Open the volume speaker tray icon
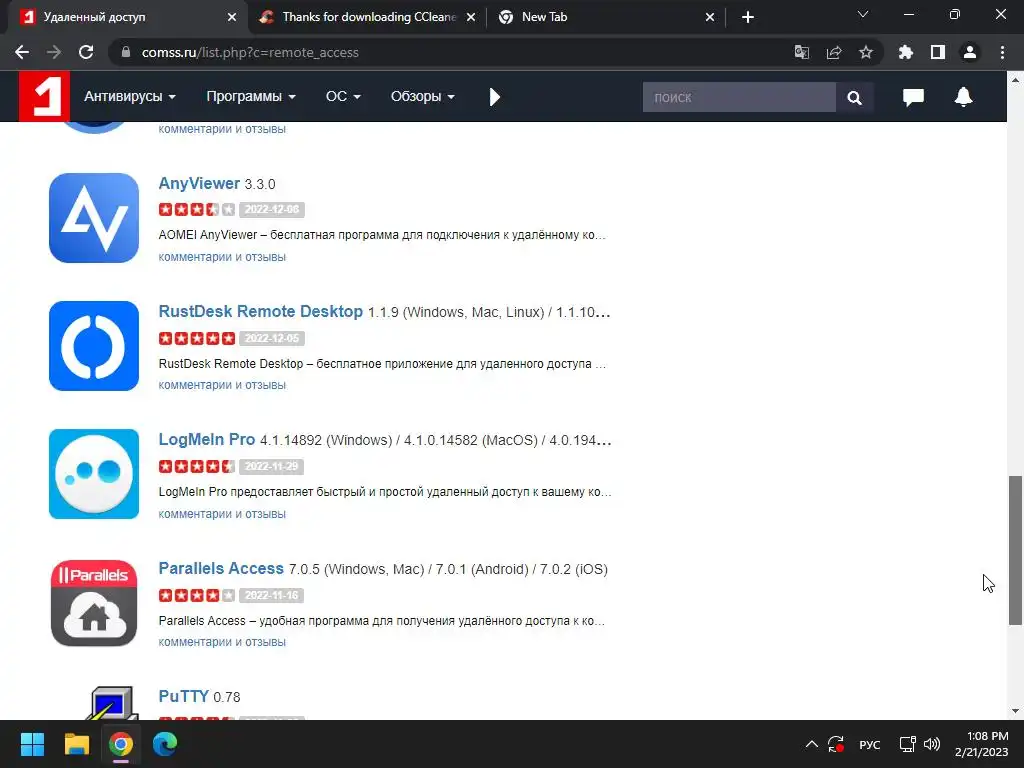The image size is (1024, 768). [932, 744]
